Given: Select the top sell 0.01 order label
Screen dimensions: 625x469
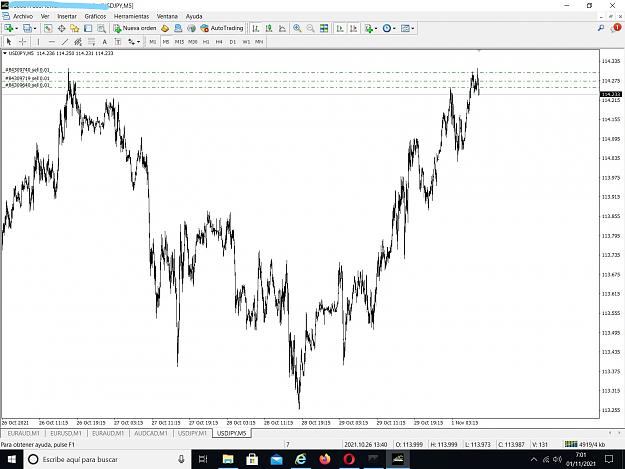Looking at the screenshot, I should point(28,70).
